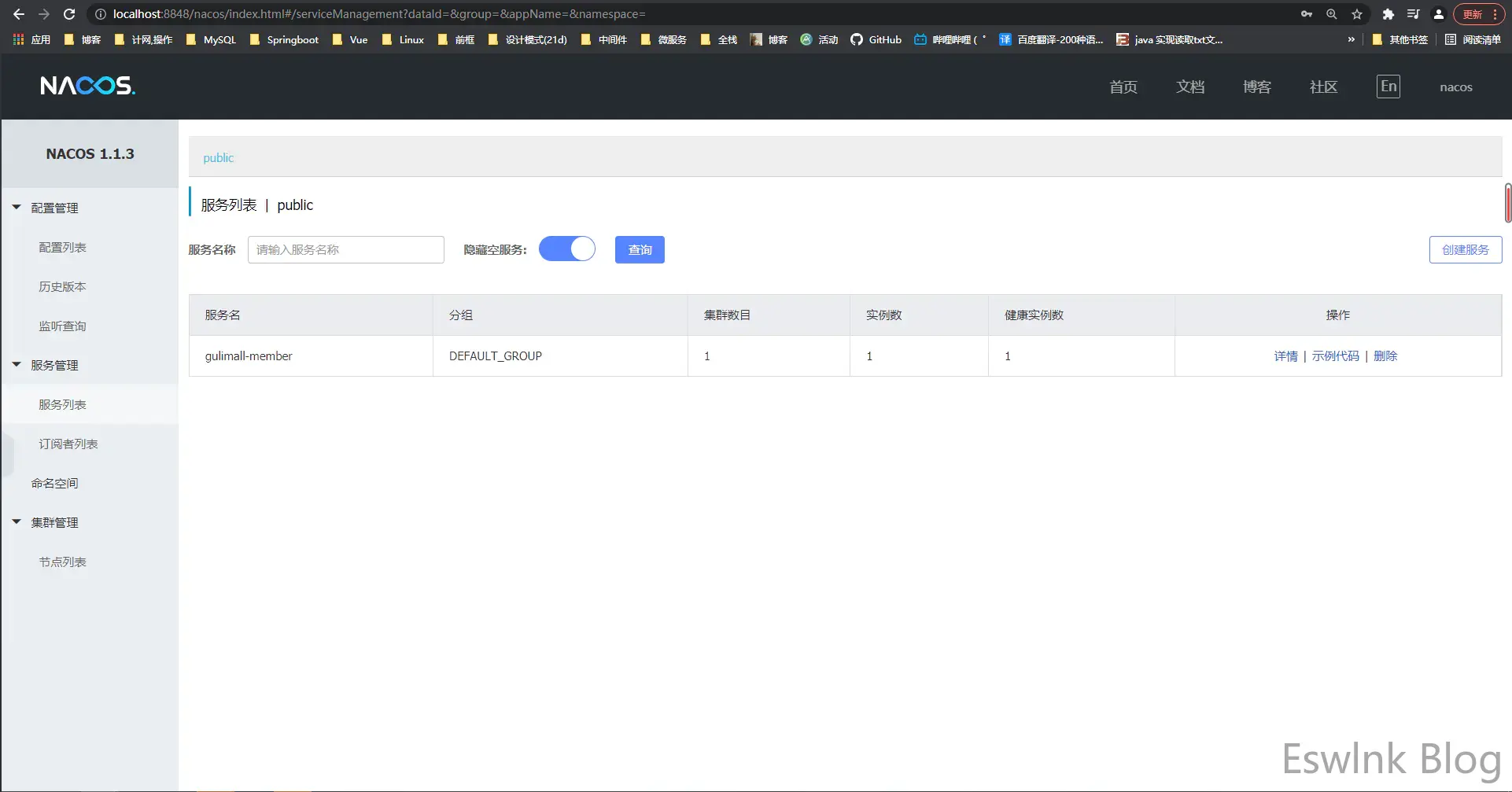Collapse the 配置管理 sidebar section

(x=17, y=208)
